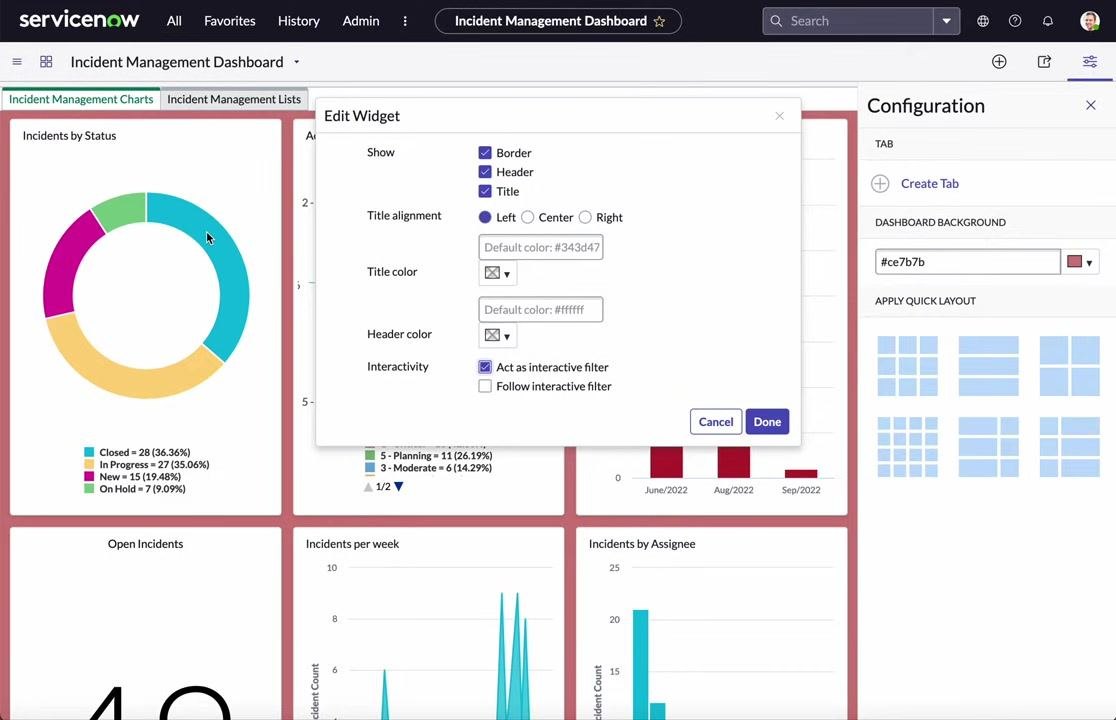Open the globe scope selector icon

pyautogui.click(x=983, y=21)
